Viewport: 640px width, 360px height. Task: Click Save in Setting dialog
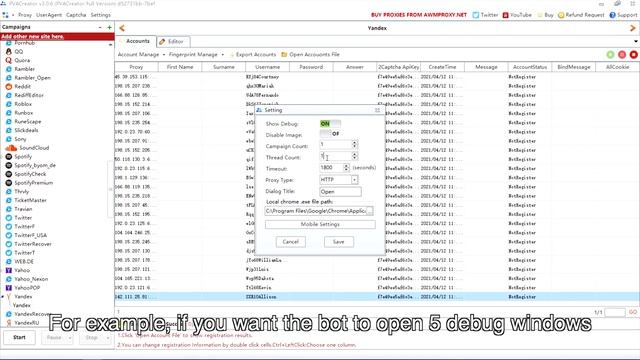pos(338,242)
